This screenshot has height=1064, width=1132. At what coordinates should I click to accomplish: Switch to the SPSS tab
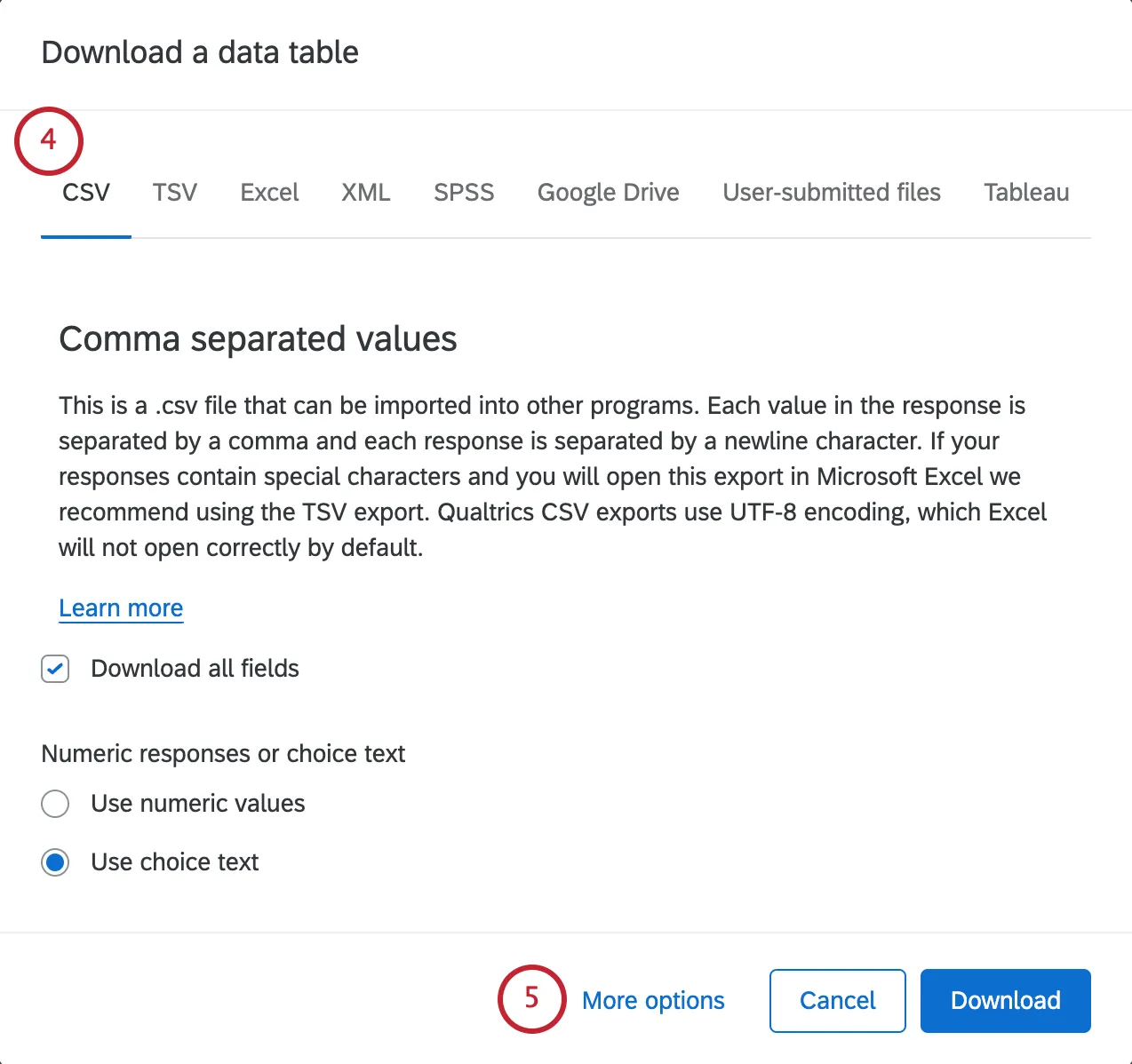463,193
